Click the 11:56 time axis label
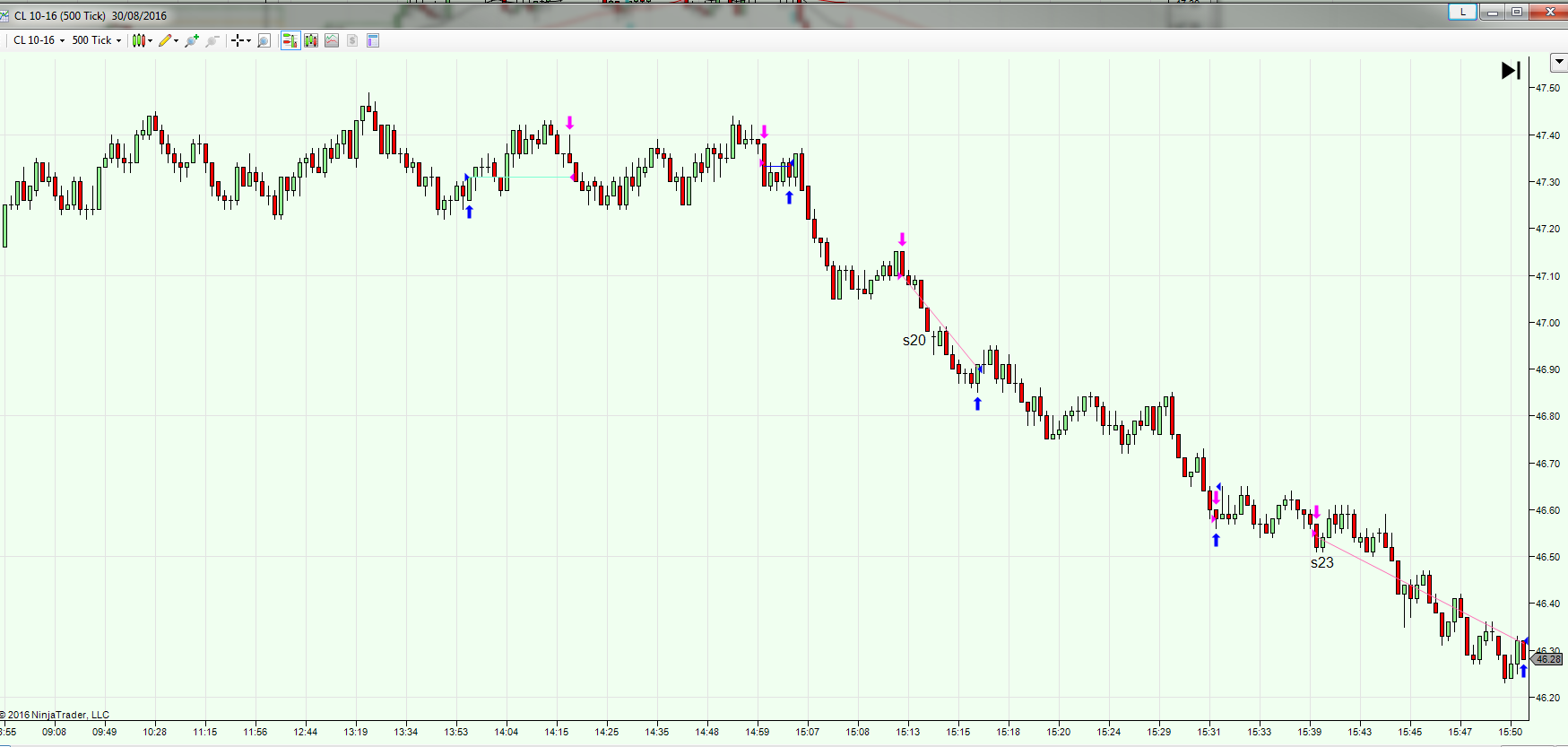Viewport: 1568px width, 747px height. (x=255, y=732)
